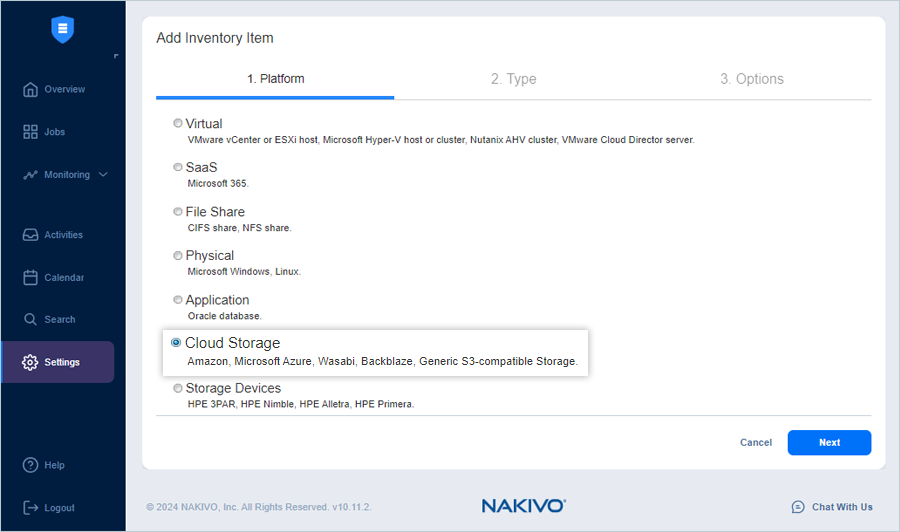Go to the 3. Options step tab
The width and height of the screenshot is (900, 532).
(752, 79)
